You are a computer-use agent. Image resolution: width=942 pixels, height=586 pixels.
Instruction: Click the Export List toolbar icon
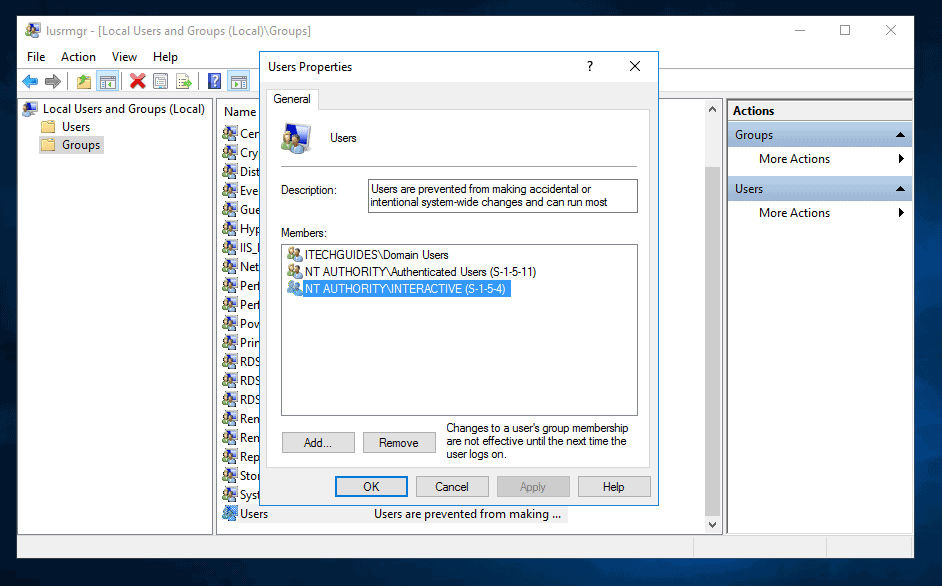pos(184,81)
